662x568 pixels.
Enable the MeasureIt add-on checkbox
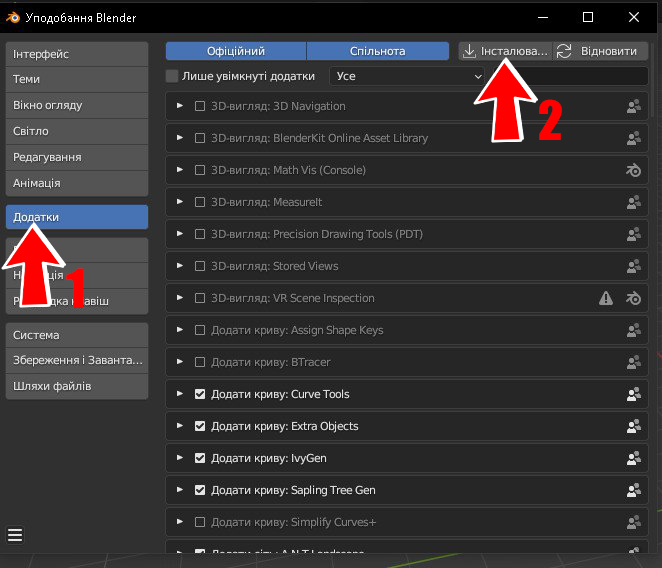coord(200,202)
